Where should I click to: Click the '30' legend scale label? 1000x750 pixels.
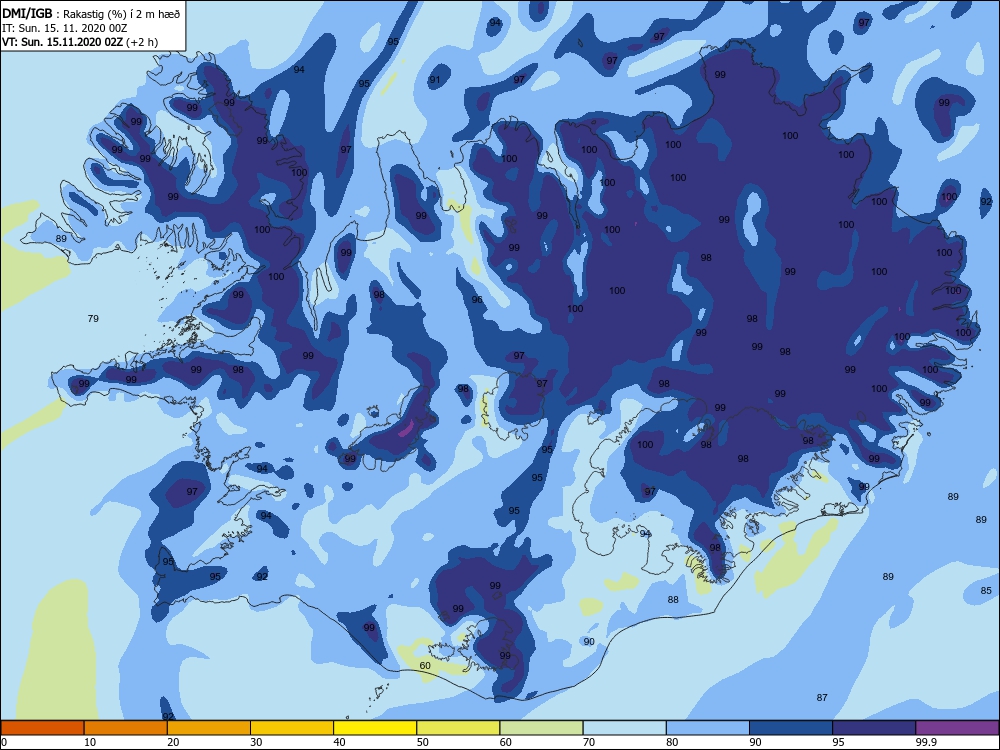[x=256, y=742]
